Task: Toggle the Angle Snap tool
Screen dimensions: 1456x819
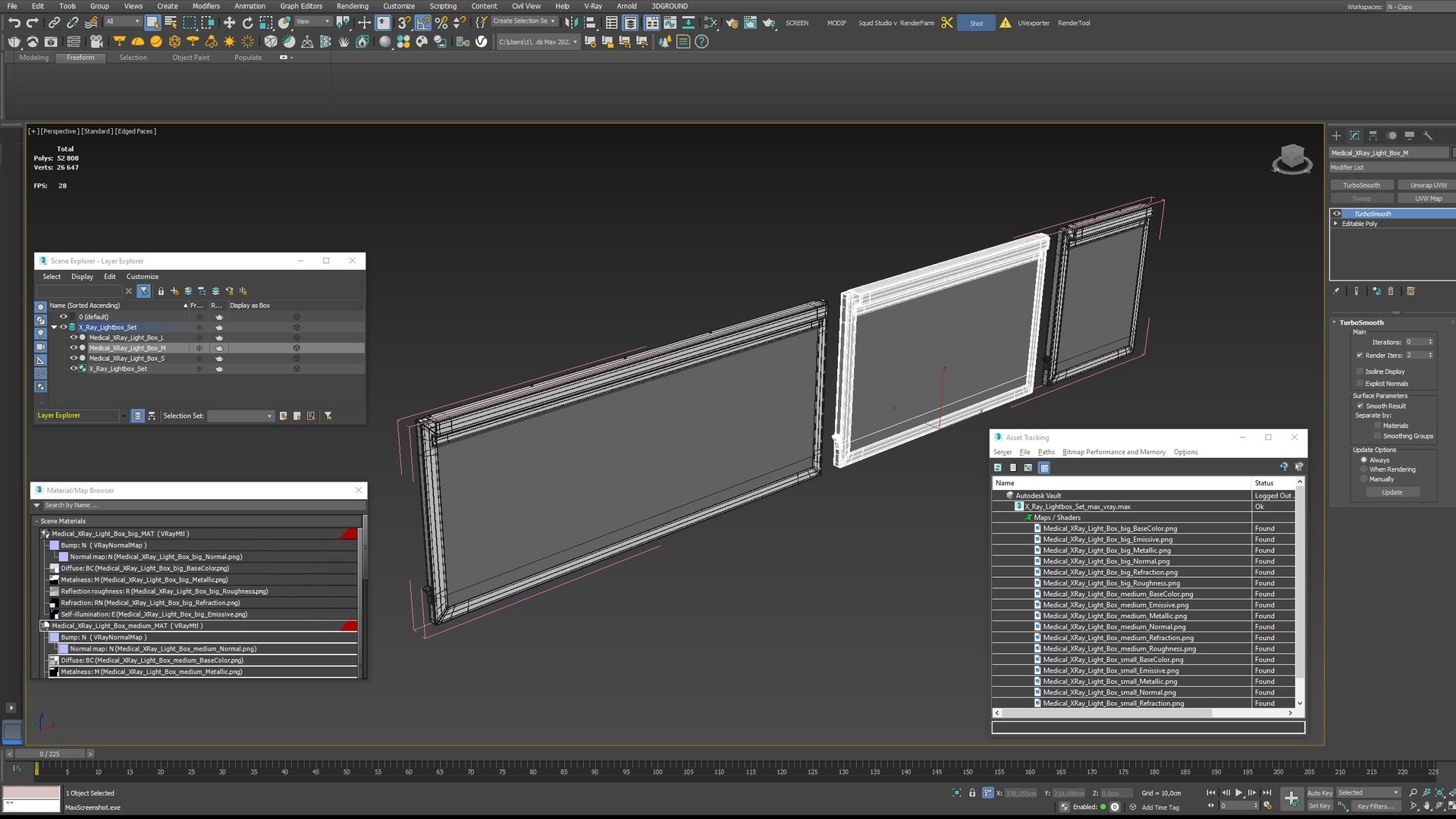Action: 423,23
